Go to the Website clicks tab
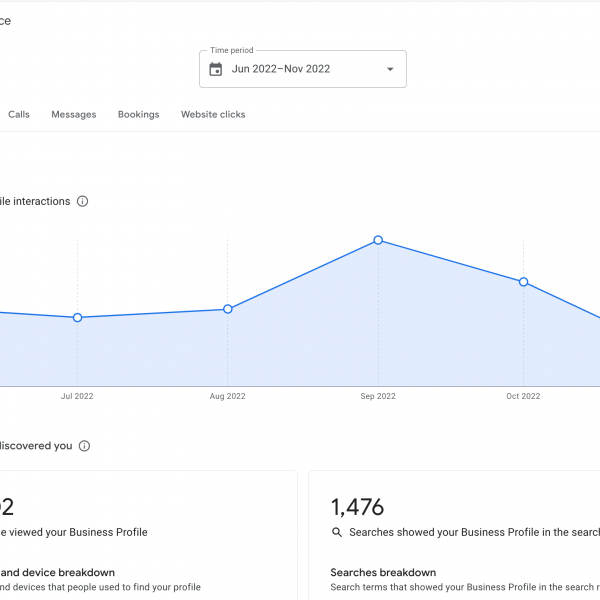 pos(213,114)
